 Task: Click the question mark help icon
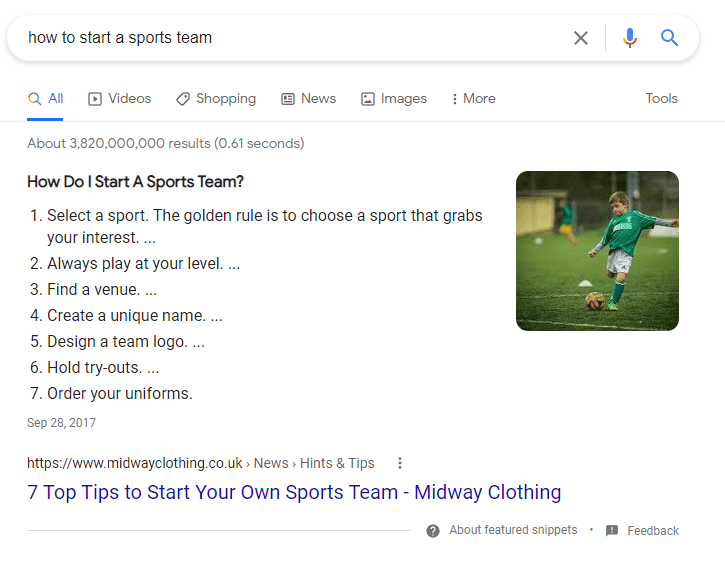(x=433, y=531)
